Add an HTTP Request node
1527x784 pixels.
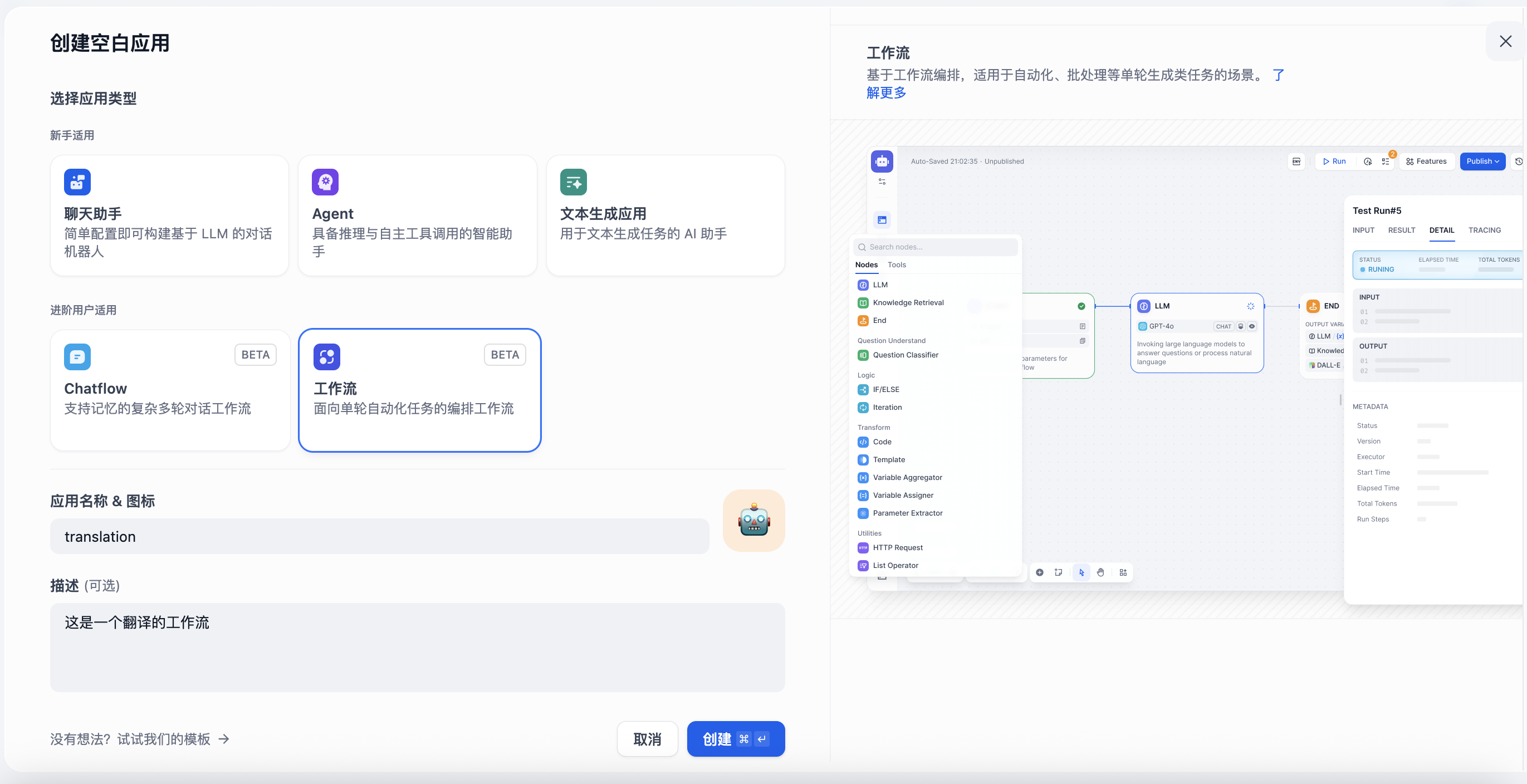coord(898,547)
